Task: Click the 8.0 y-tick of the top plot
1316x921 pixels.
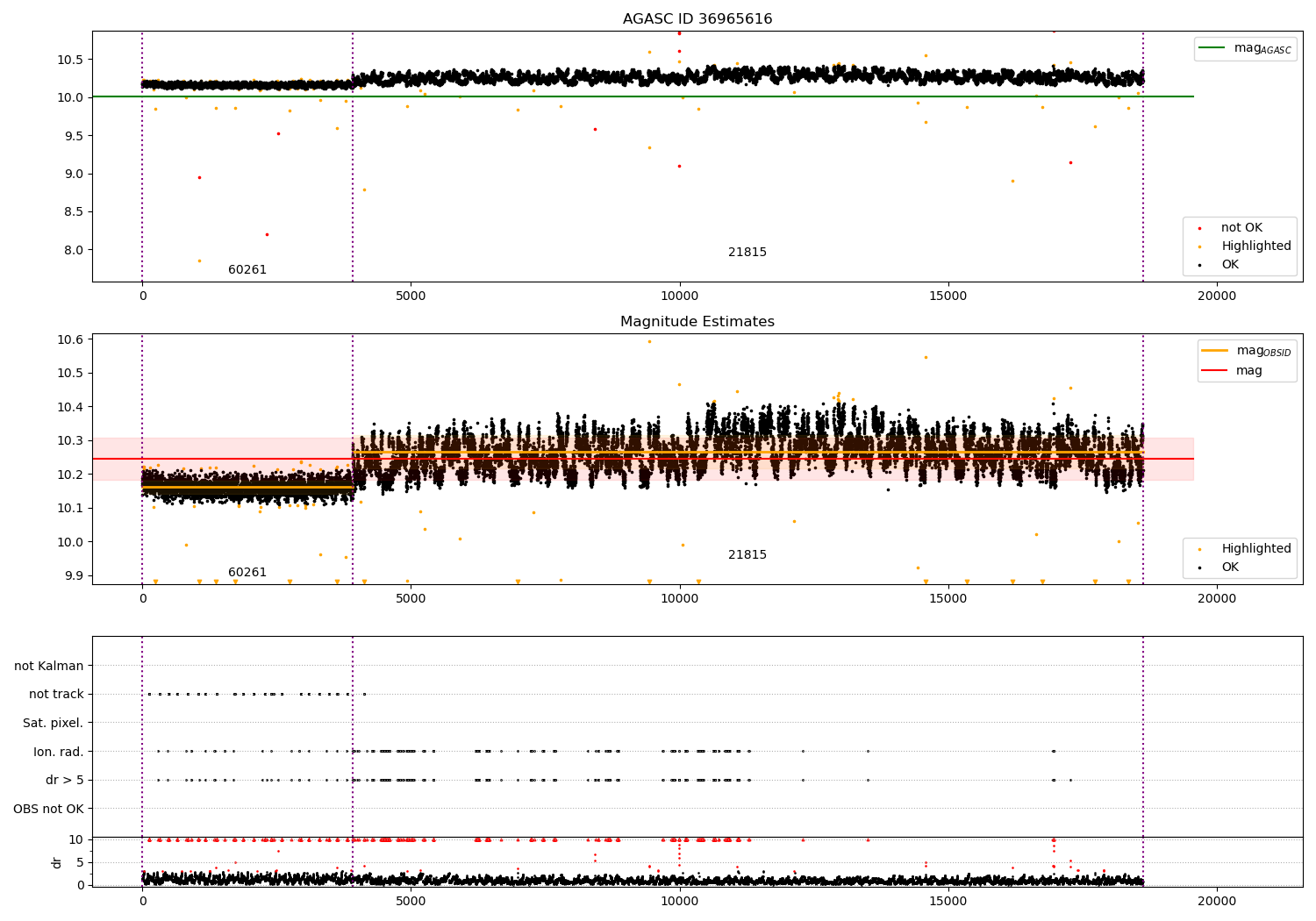Action: tap(74, 250)
